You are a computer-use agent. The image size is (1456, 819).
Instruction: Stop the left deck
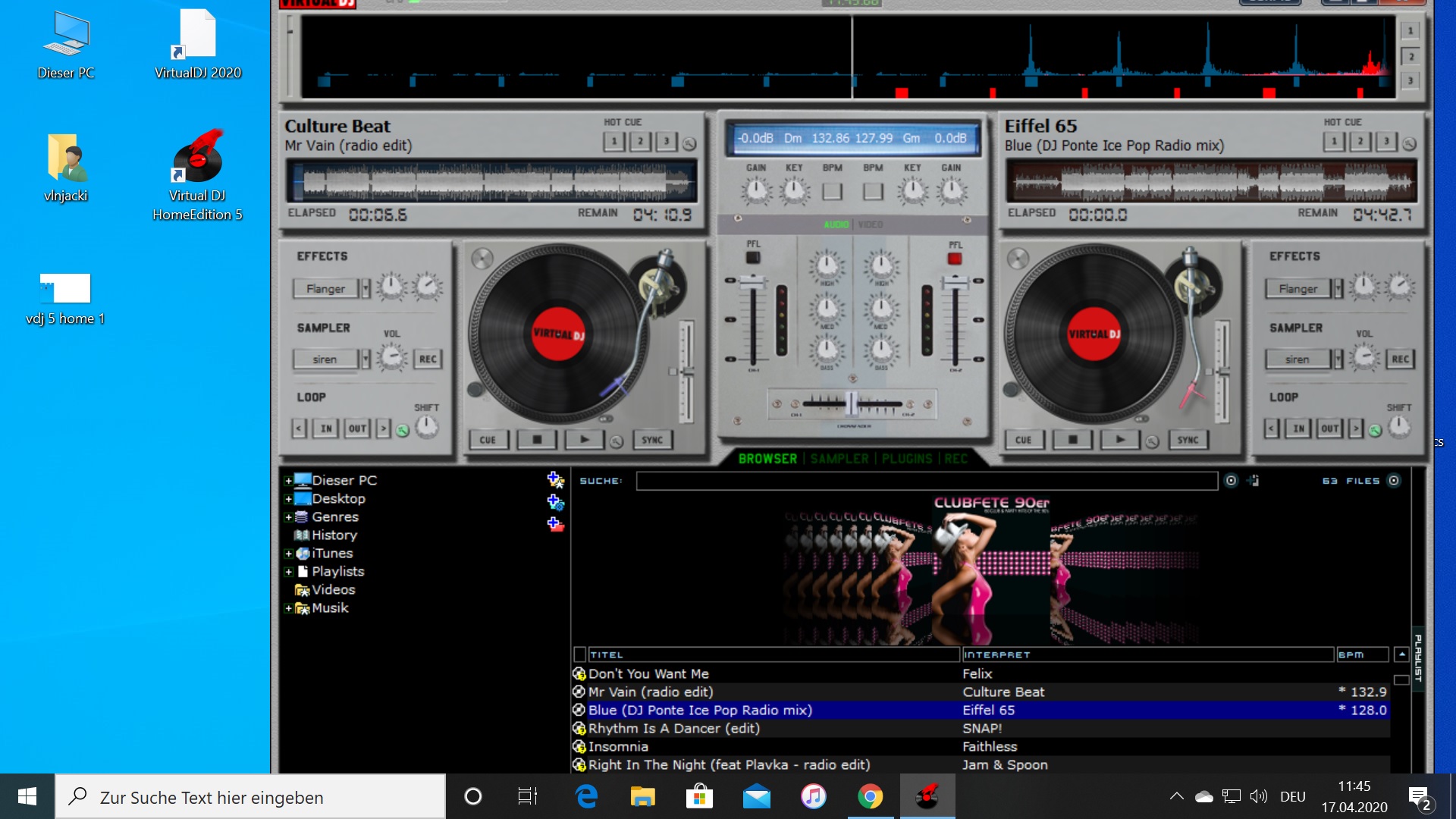(x=537, y=440)
